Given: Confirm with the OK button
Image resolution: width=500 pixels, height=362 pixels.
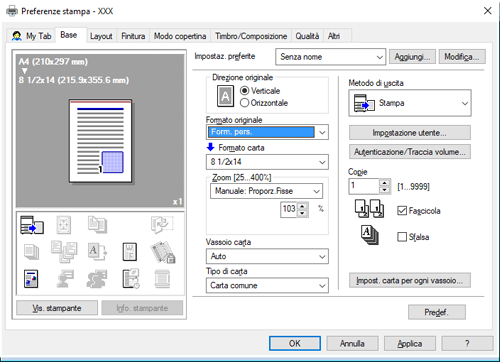Looking at the screenshot, I should click(x=295, y=343).
